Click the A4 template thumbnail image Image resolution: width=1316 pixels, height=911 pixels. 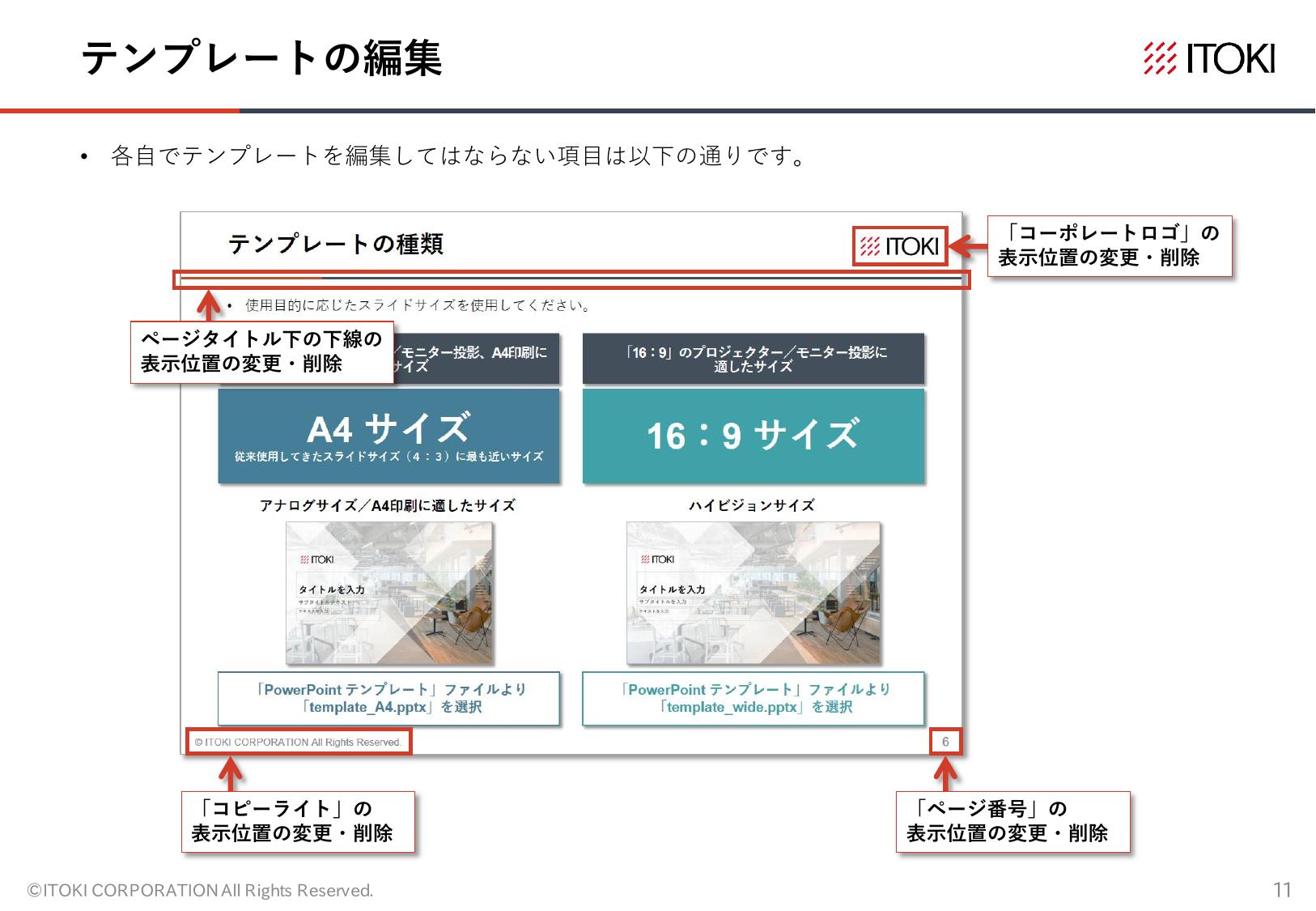[x=389, y=593]
